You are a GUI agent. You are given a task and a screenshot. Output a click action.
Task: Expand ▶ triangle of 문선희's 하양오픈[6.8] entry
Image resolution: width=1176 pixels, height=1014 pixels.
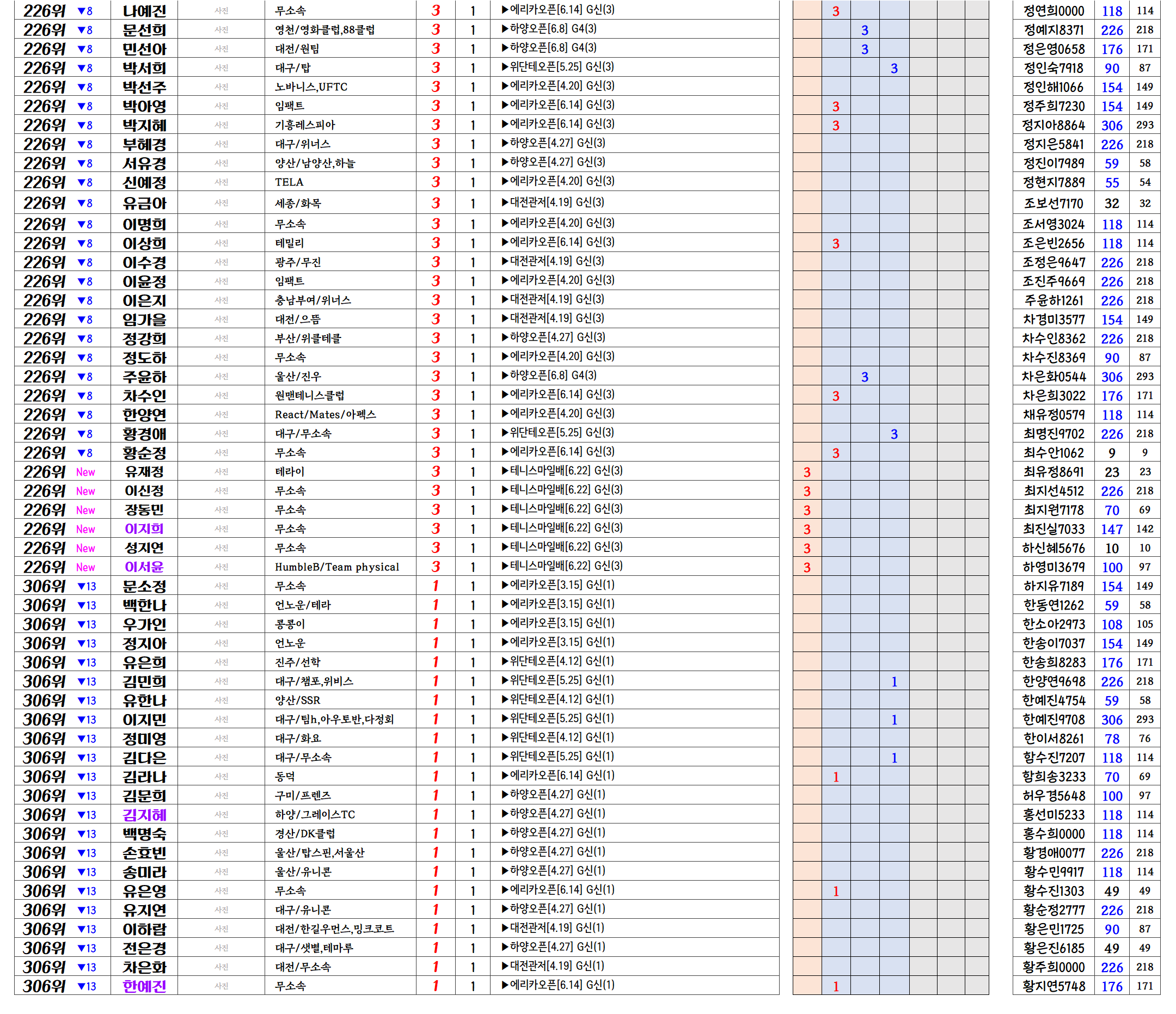click(505, 29)
